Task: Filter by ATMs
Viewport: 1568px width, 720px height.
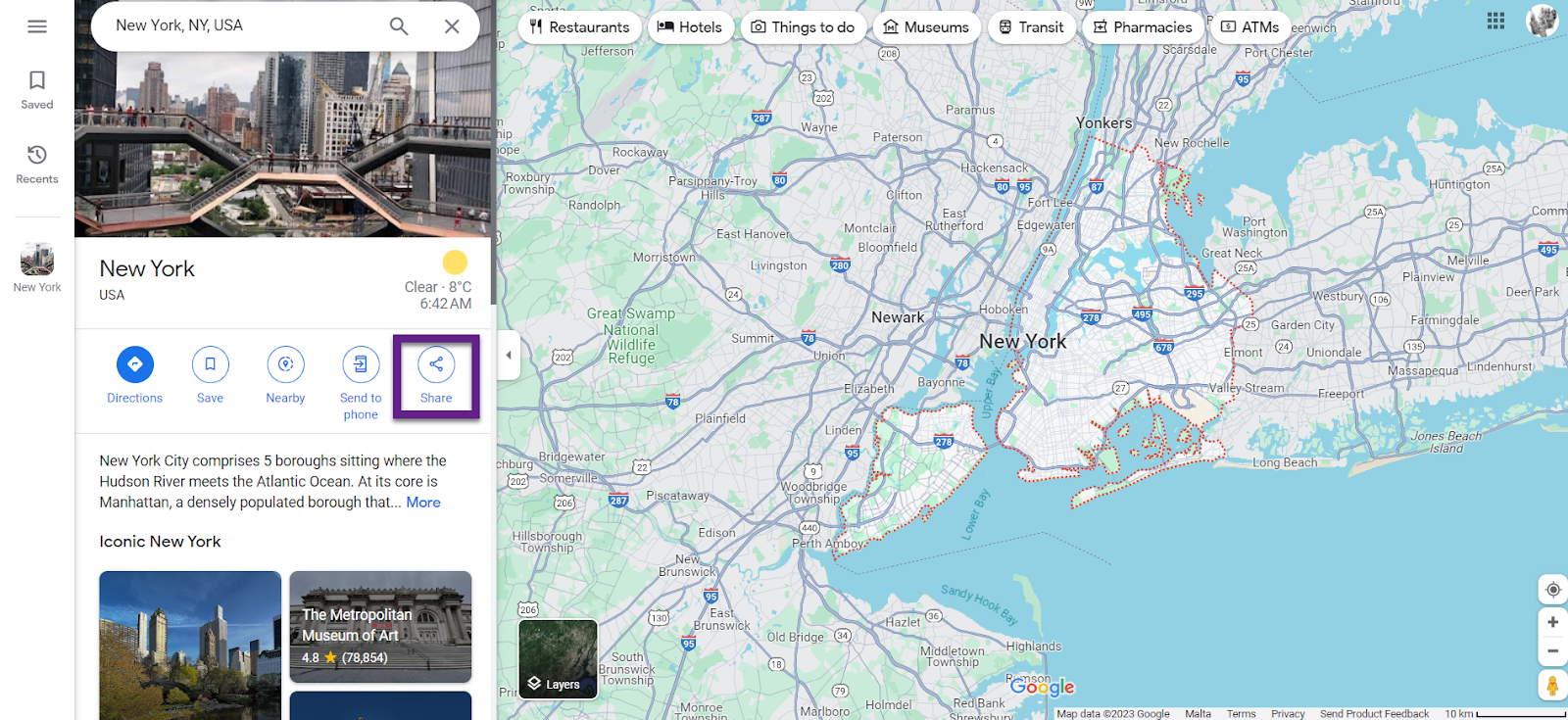Action: pyautogui.click(x=1250, y=27)
